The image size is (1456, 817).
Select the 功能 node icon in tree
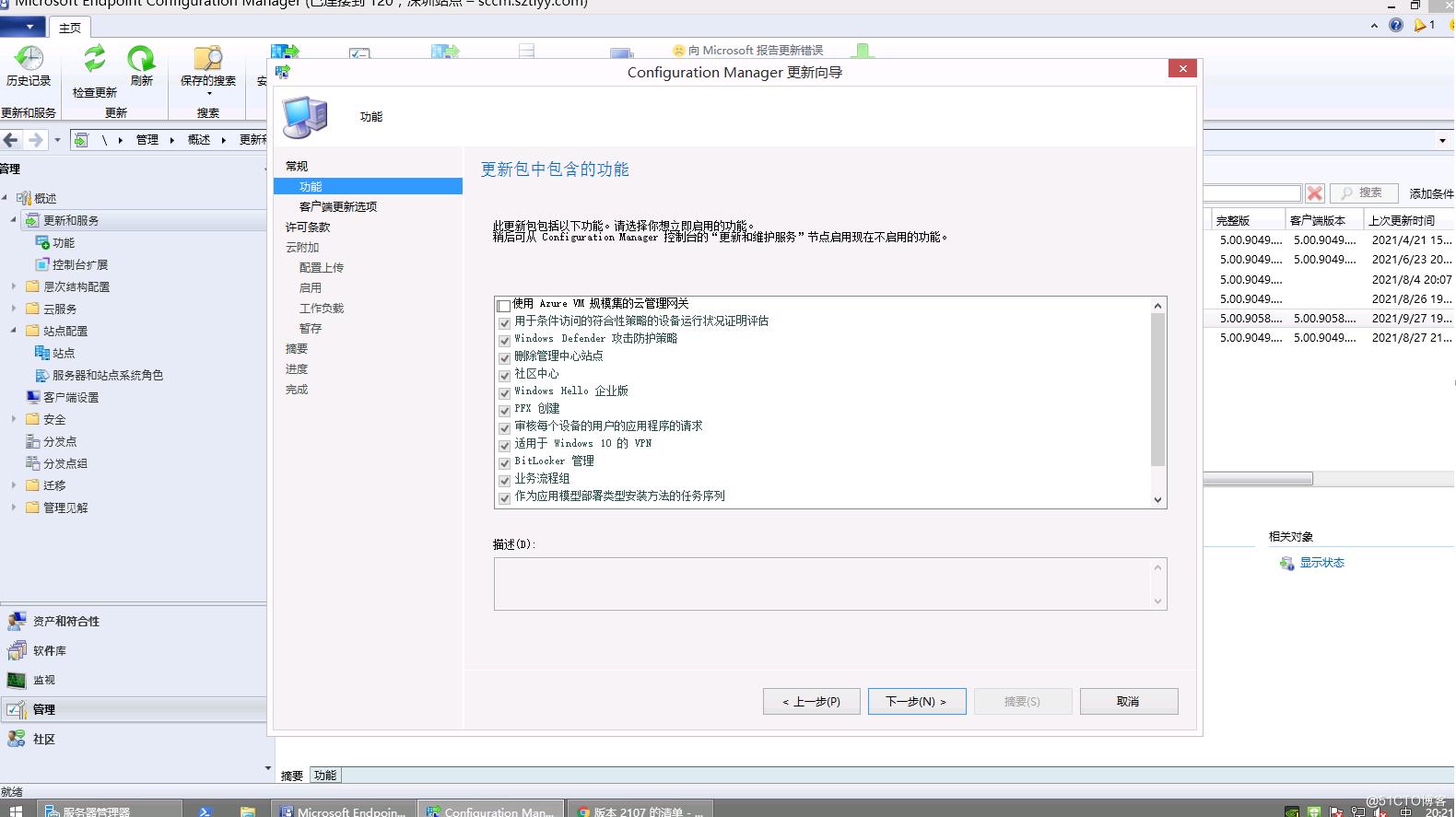(42, 242)
